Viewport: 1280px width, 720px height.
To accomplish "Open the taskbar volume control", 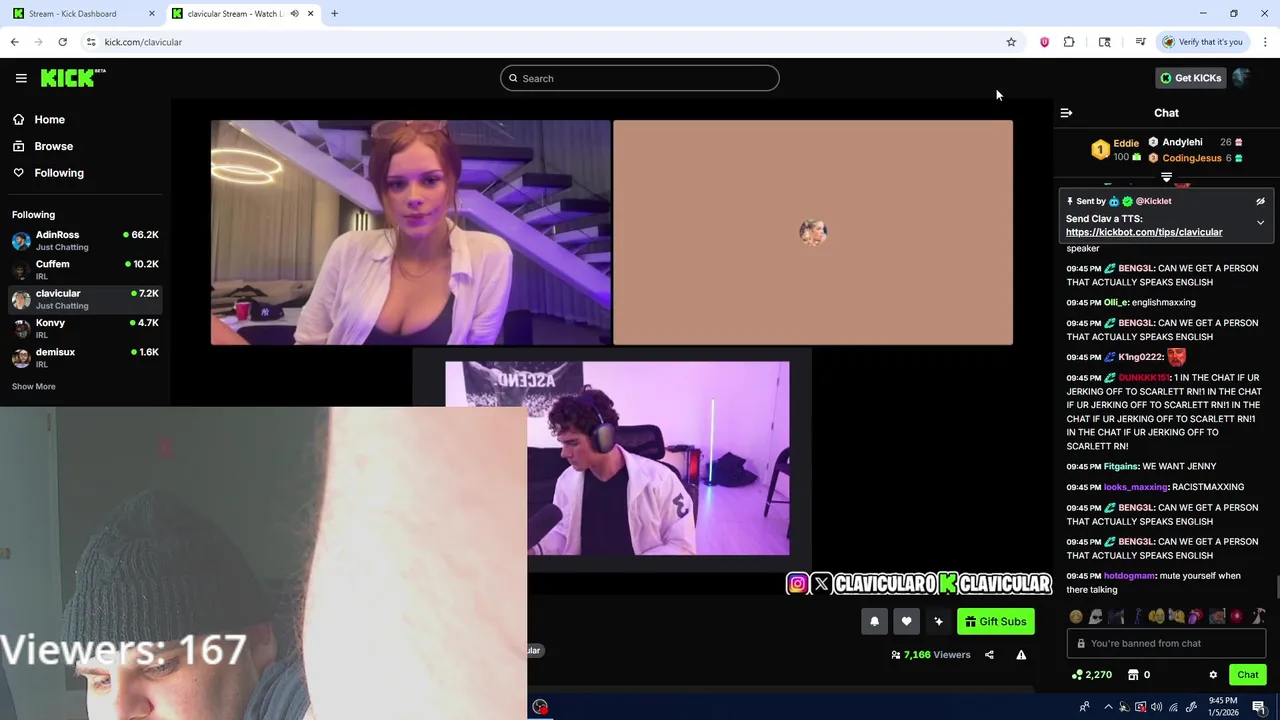I will pos(1156,707).
